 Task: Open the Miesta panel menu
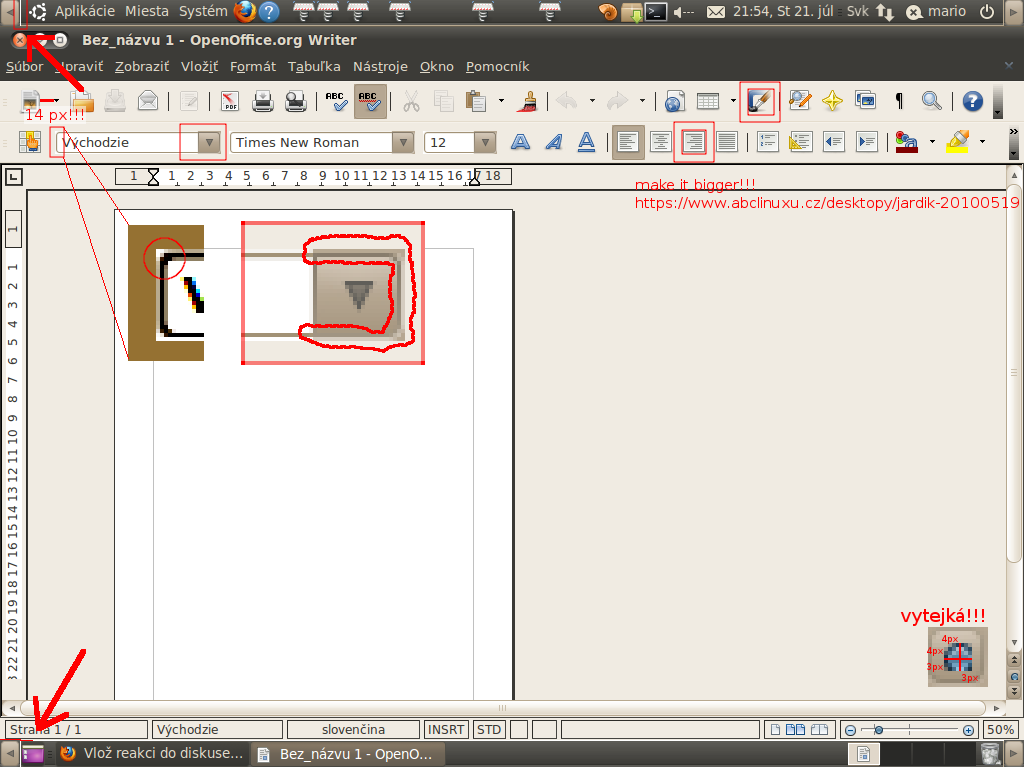[x=146, y=11]
